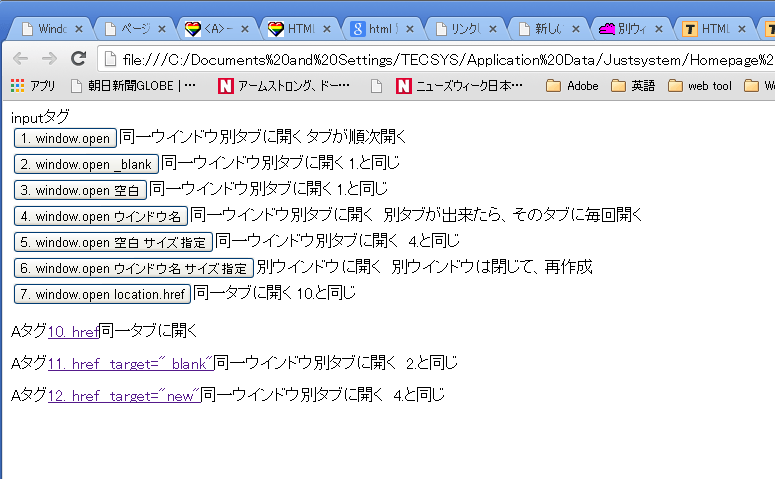This screenshot has width=775, height=479.
Task: Close the Google html tab
Action: (410, 29)
